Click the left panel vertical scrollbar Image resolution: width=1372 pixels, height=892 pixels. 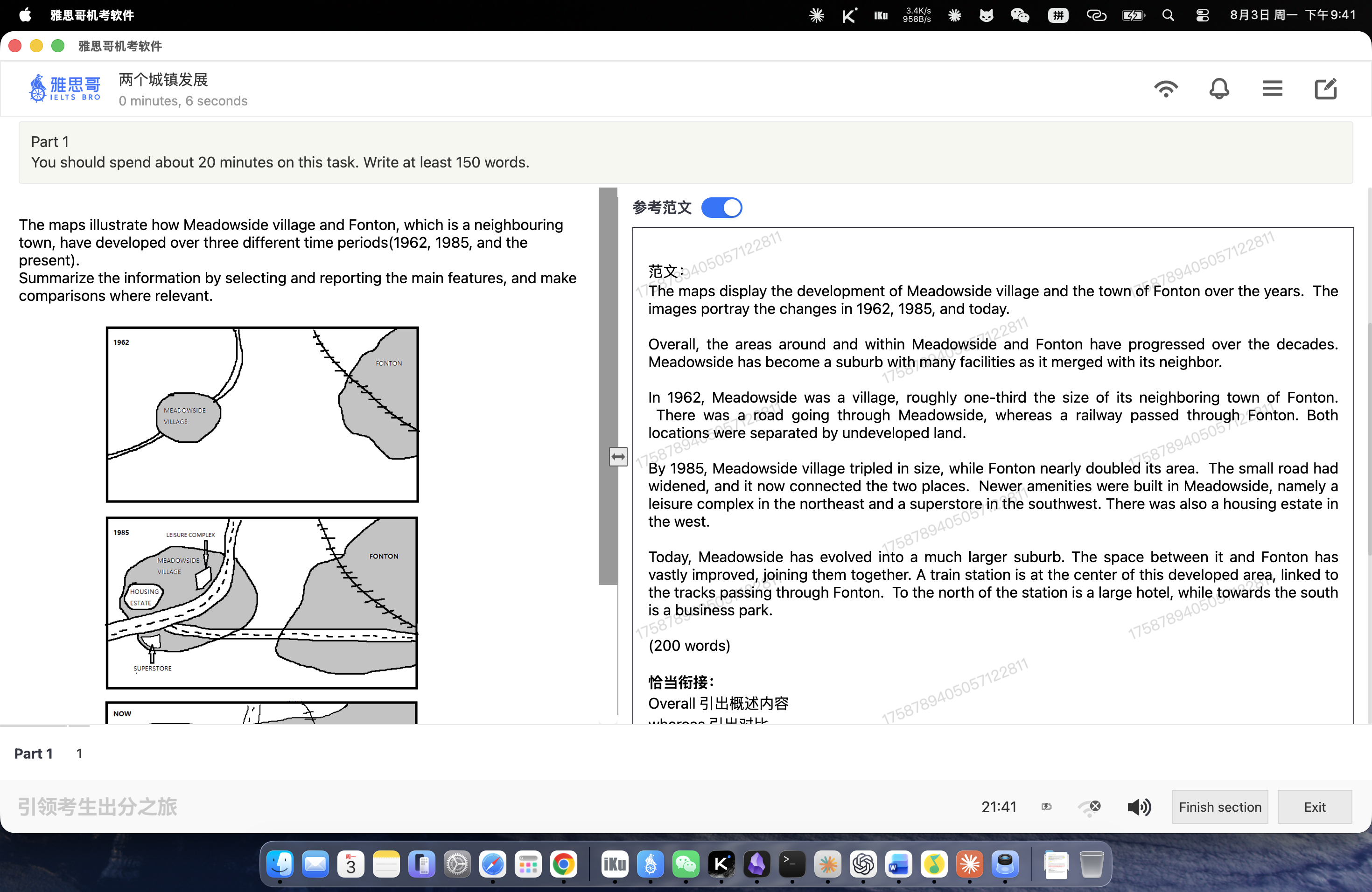(x=608, y=386)
